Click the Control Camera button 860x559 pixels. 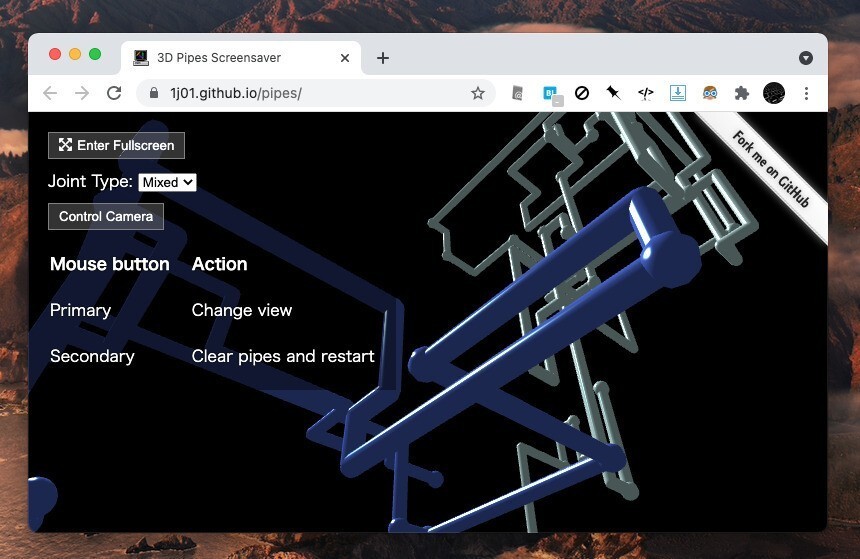pyautogui.click(x=106, y=217)
